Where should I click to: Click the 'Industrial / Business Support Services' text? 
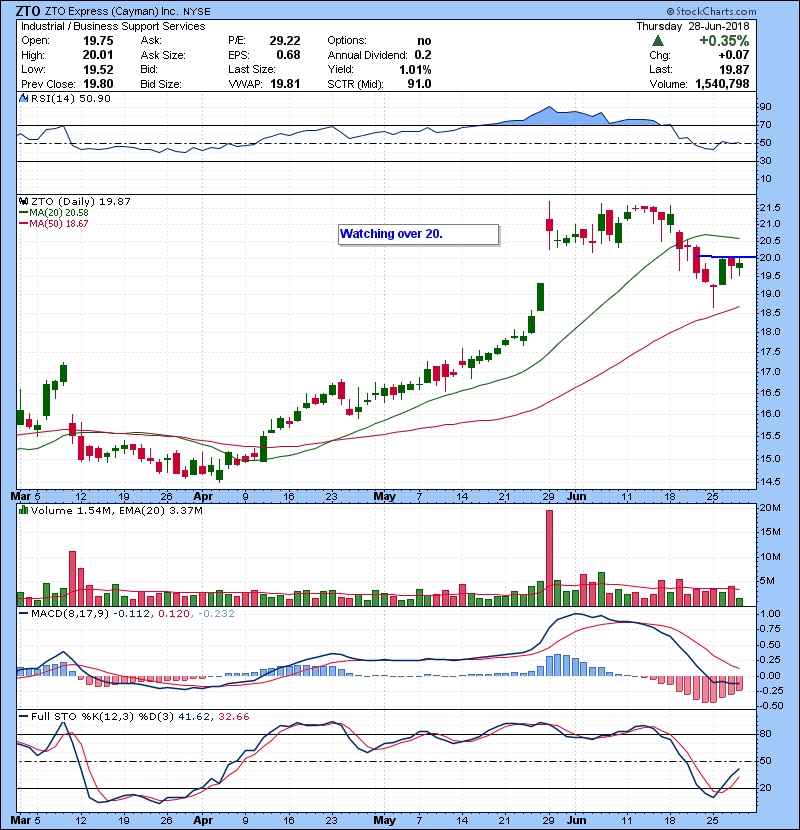click(x=112, y=26)
